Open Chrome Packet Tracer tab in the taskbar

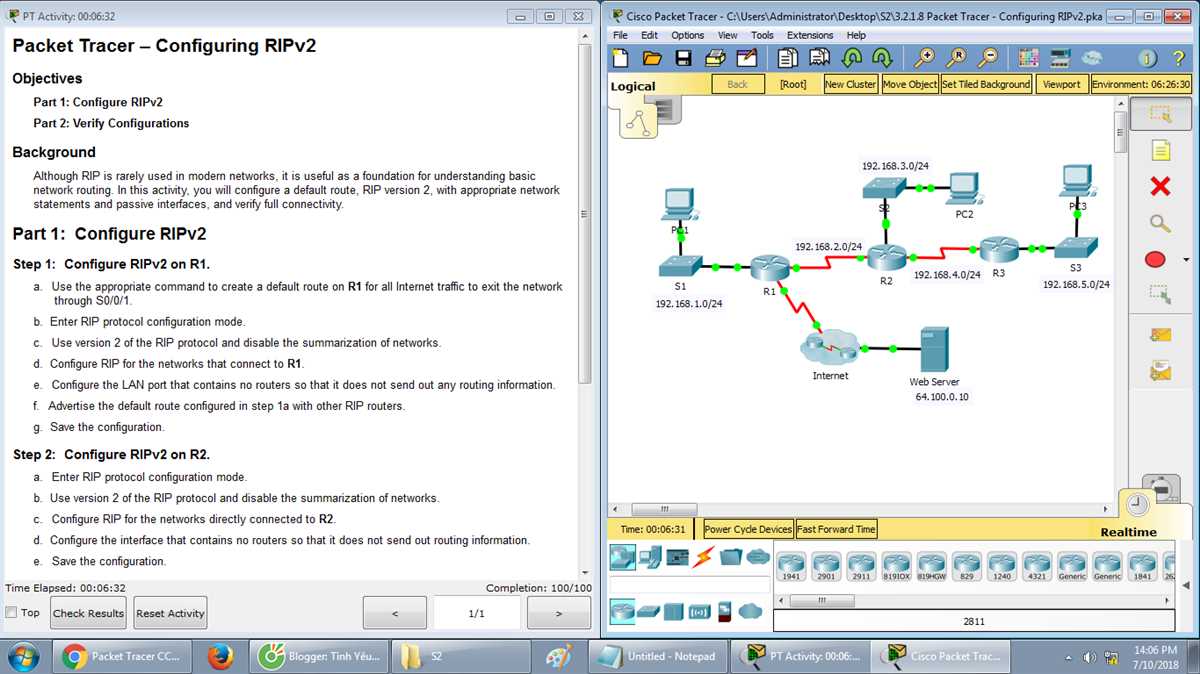point(121,656)
